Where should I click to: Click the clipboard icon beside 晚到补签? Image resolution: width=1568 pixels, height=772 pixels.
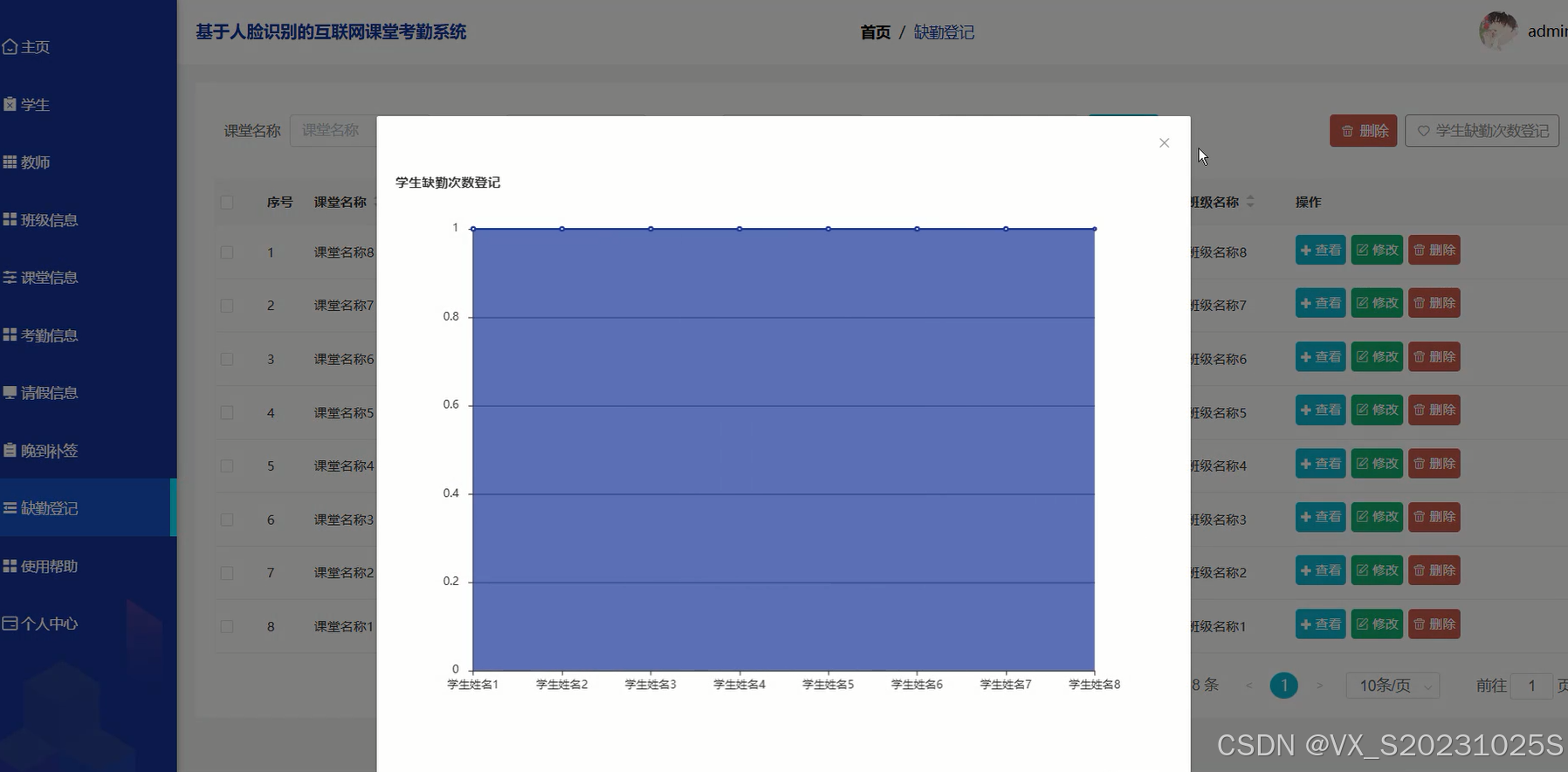pyautogui.click(x=10, y=450)
